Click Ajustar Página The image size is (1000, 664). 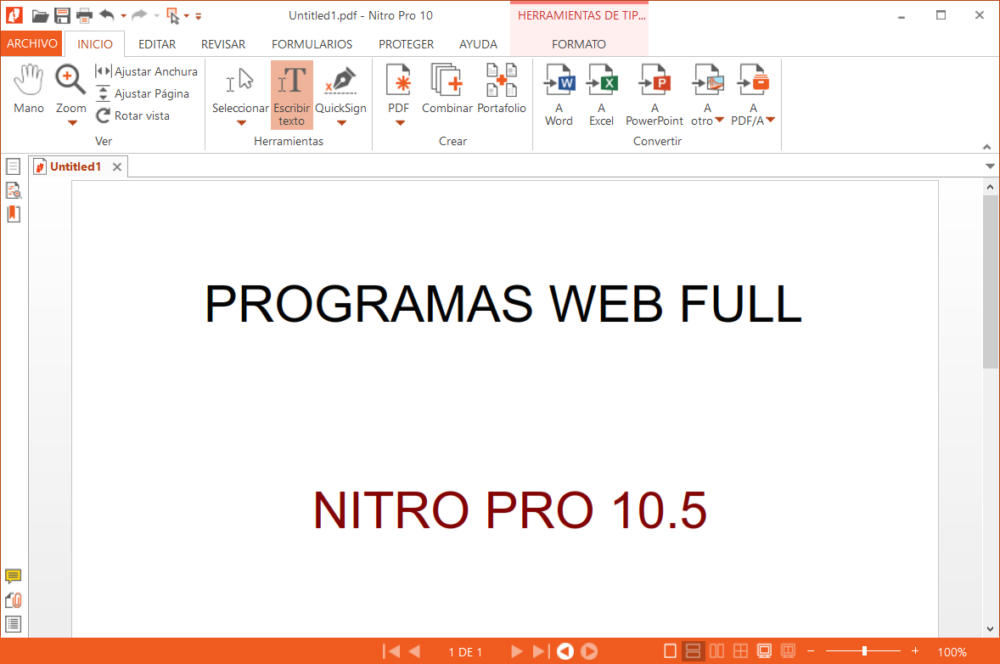[x=143, y=94]
